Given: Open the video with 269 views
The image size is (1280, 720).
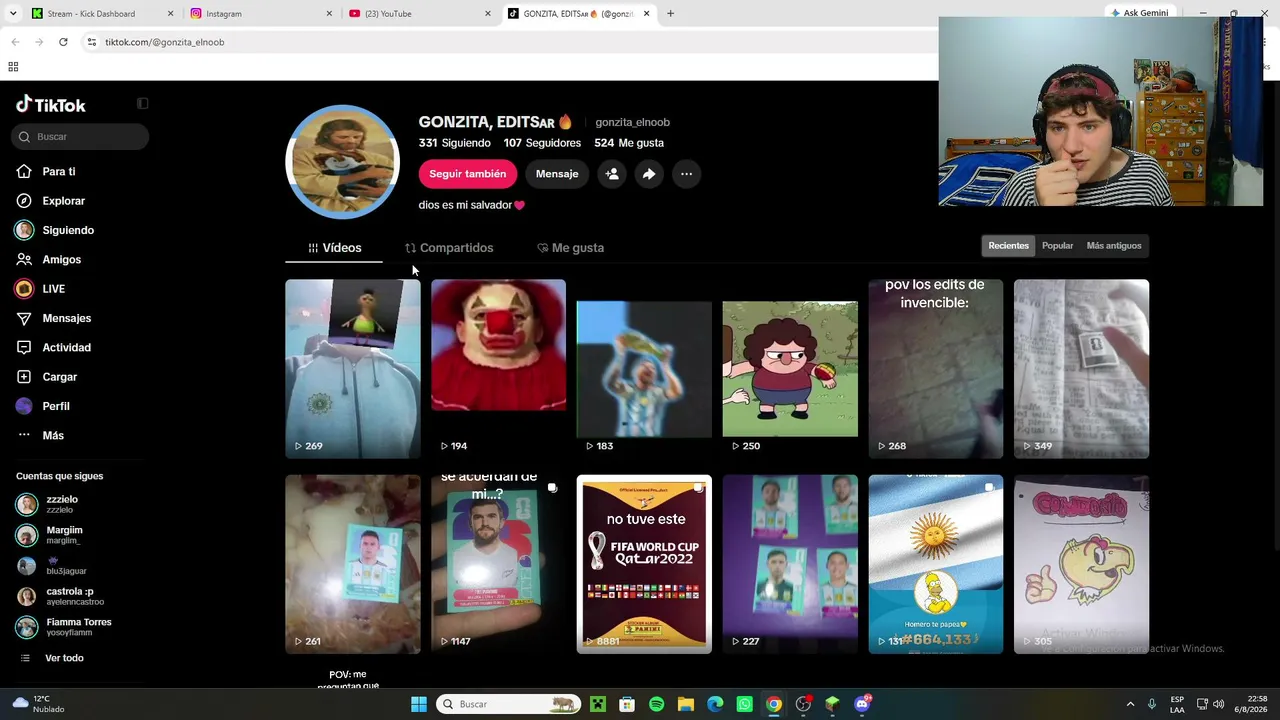Looking at the screenshot, I should tap(353, 369).
